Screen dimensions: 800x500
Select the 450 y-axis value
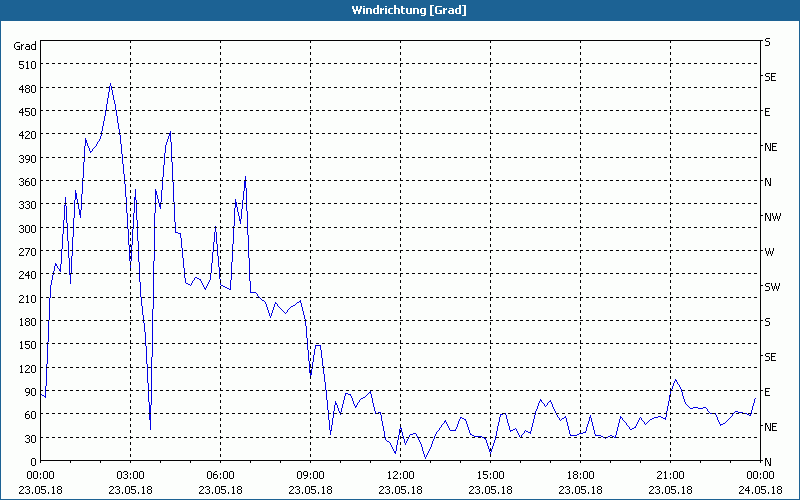(27, 112)
